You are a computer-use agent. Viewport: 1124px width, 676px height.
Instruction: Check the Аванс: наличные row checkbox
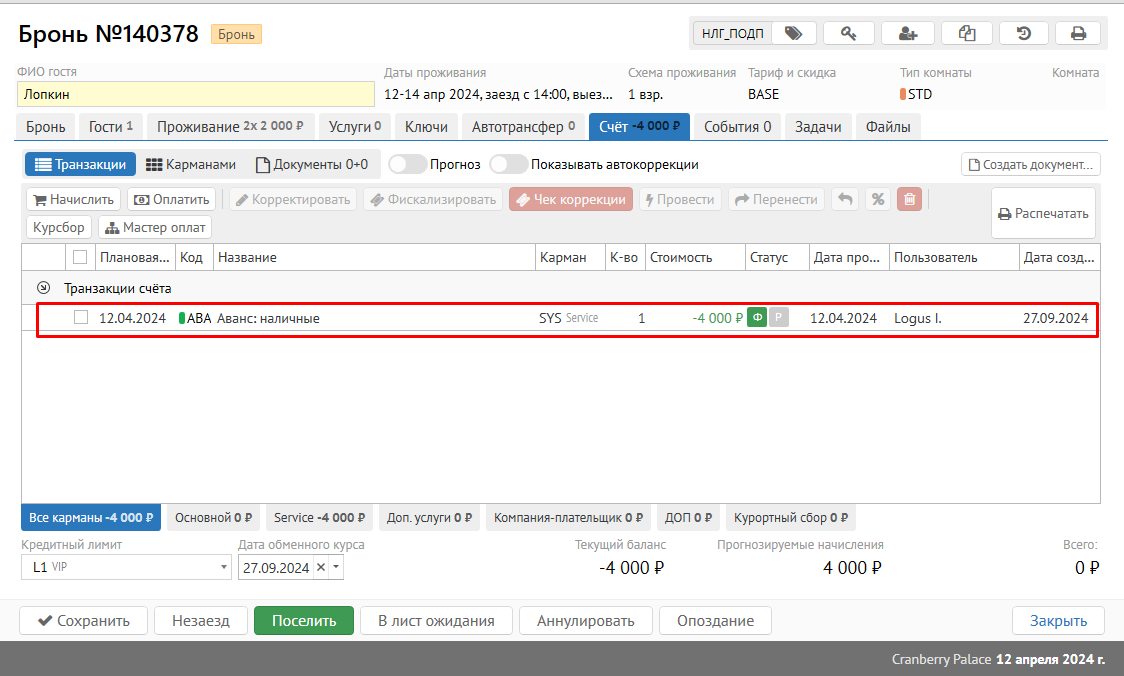[81, 318]
